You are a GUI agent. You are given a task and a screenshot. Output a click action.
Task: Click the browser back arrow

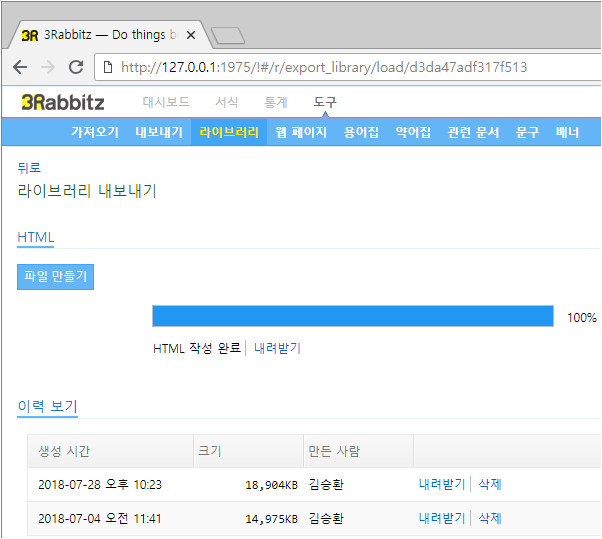20,67
